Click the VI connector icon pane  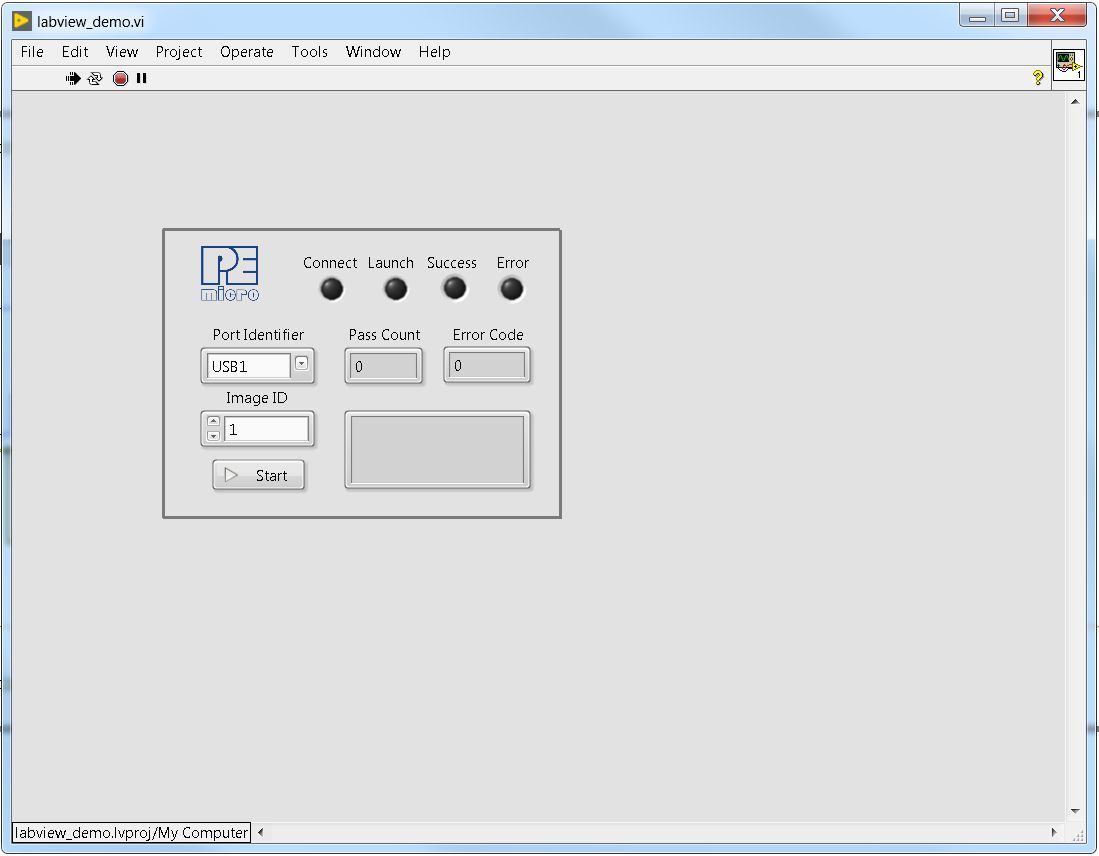click(x=1068, y=65)
